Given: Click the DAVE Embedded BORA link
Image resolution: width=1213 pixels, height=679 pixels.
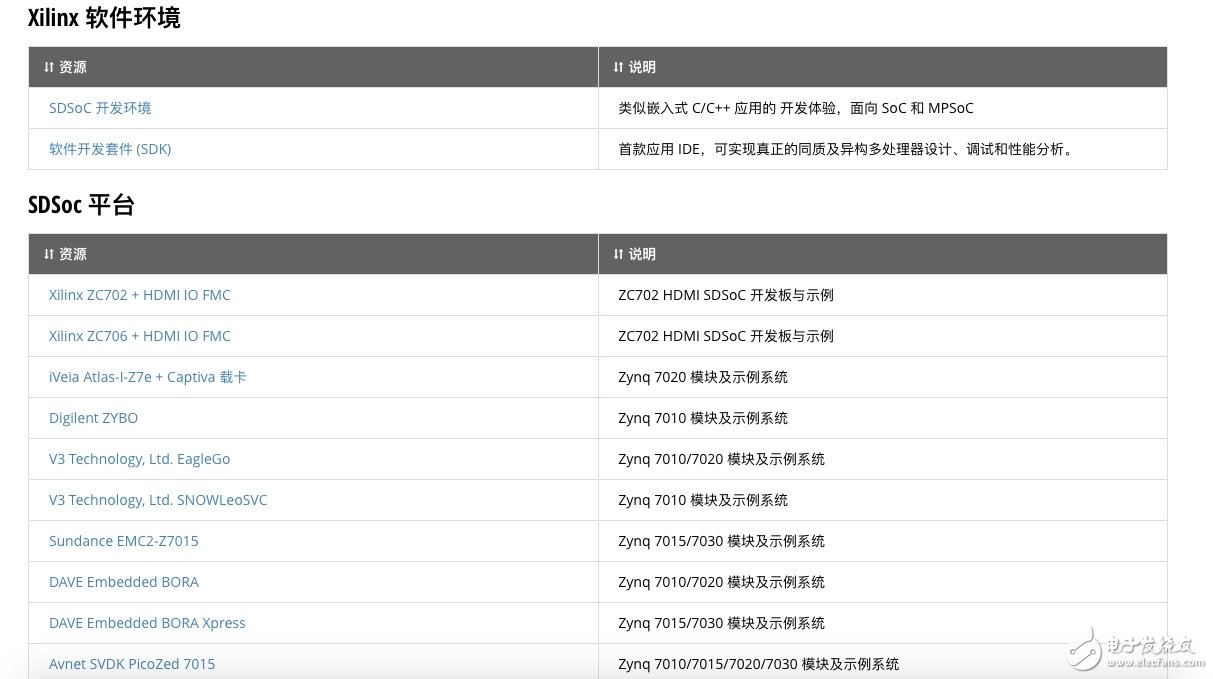Looking at the screenshot, I should (124, 582).
